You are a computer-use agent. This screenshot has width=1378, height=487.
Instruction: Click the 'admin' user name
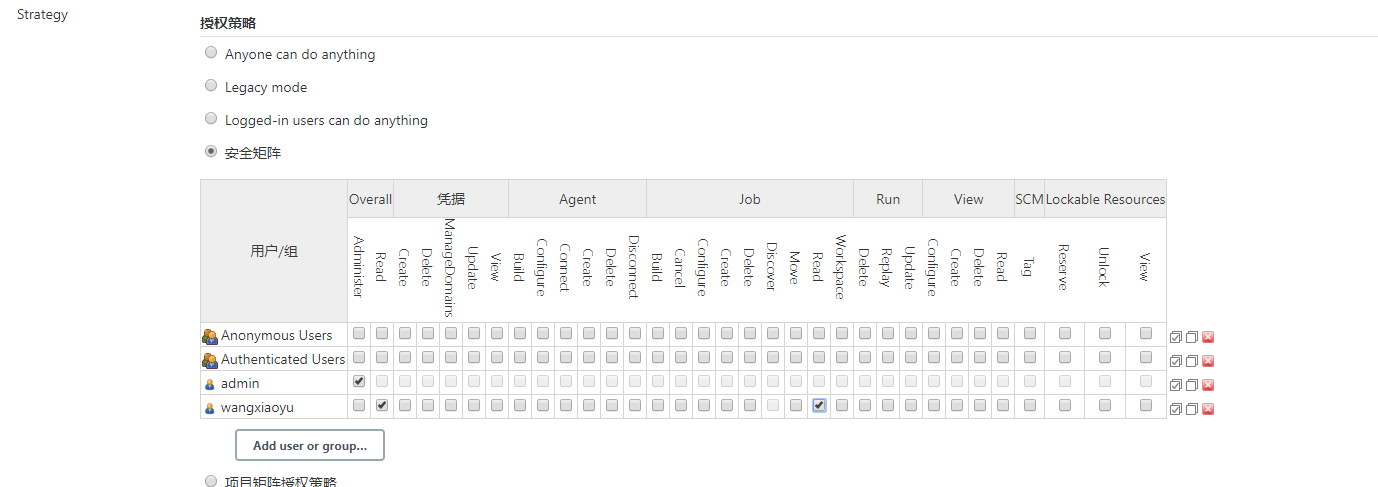240,384
